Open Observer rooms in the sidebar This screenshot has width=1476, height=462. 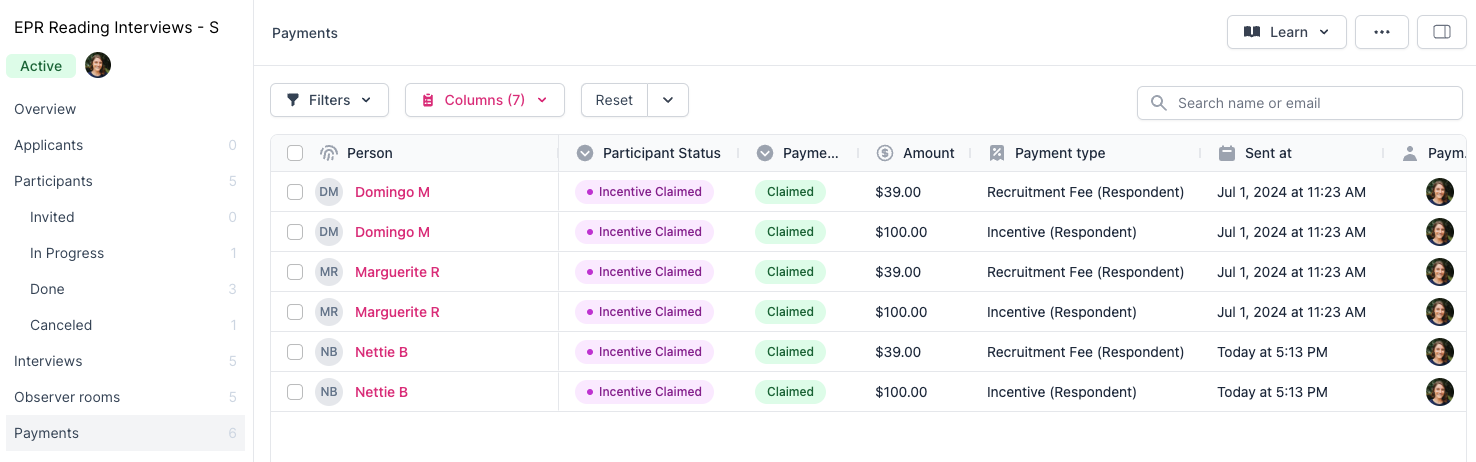67,397
